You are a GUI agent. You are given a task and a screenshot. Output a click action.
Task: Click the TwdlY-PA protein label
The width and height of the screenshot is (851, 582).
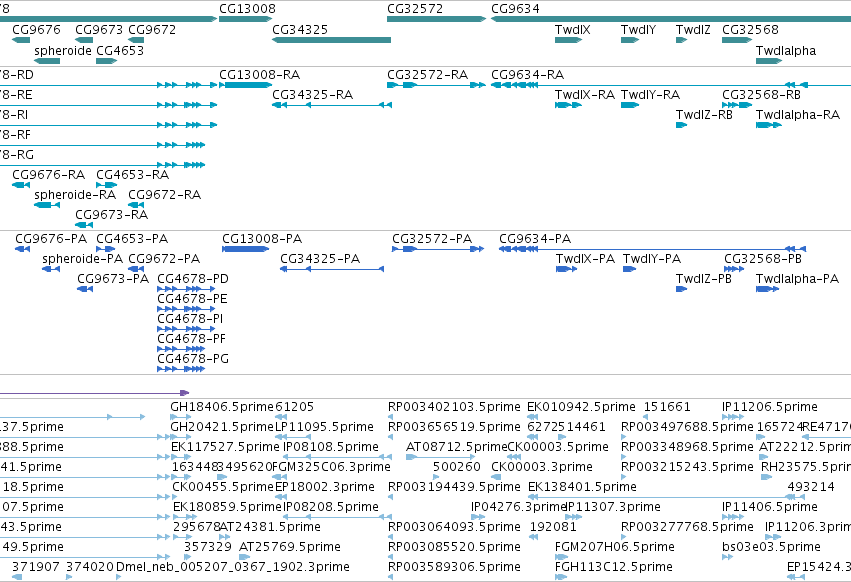652,258
